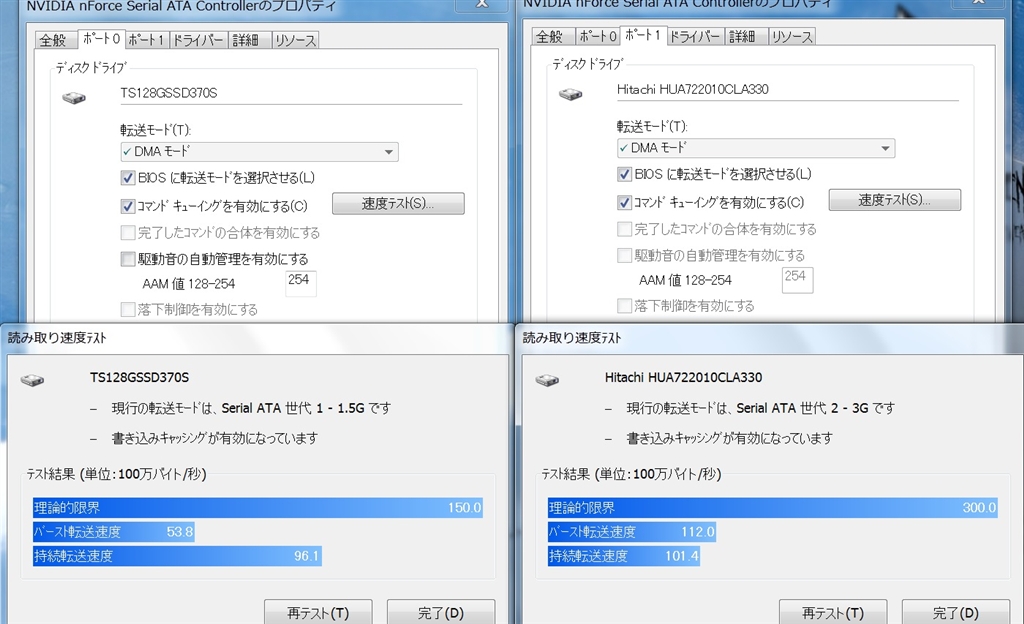Select ポート1 tab in right window
Screen dimensions: 1024x624
click(643, 35)
